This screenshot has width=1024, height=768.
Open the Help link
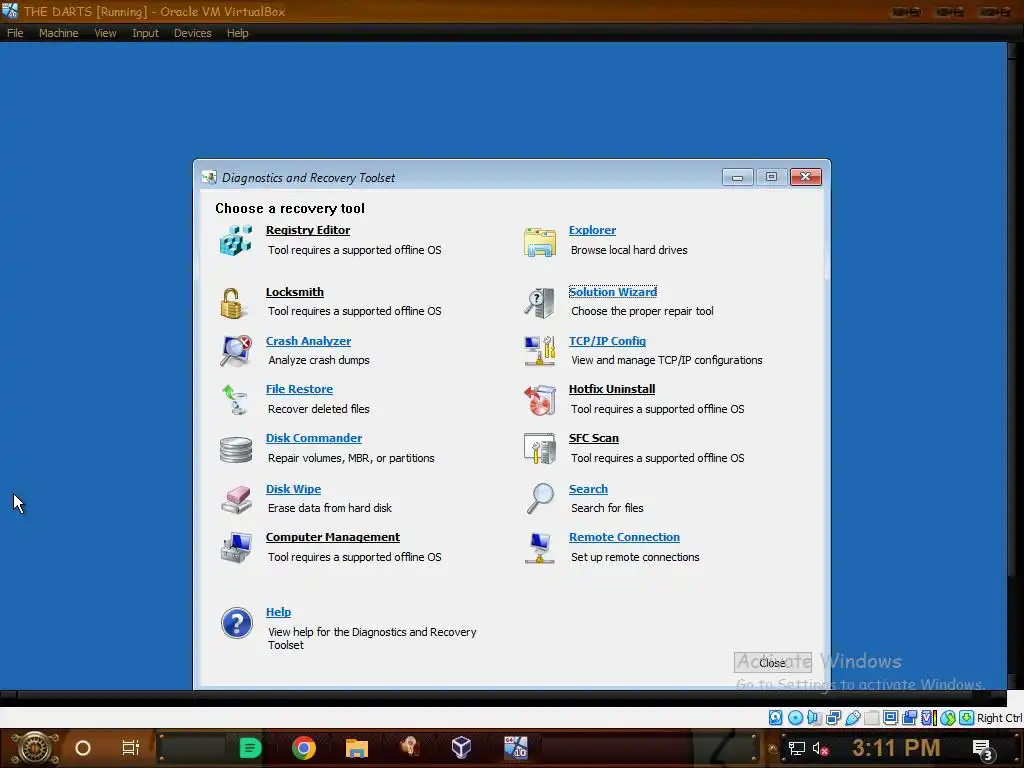(x=278, y=612)
